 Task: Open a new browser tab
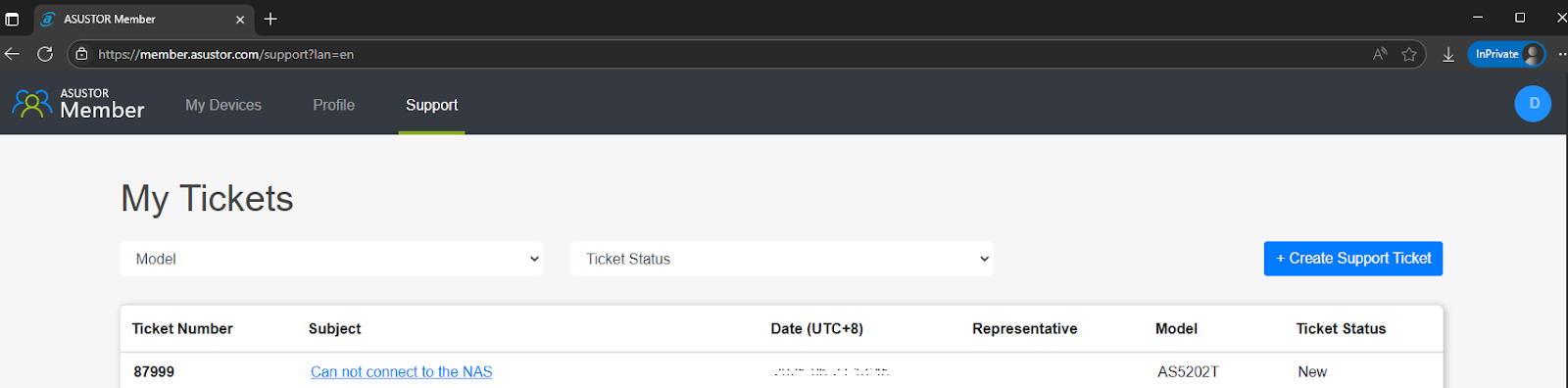(x=270, y=19)
